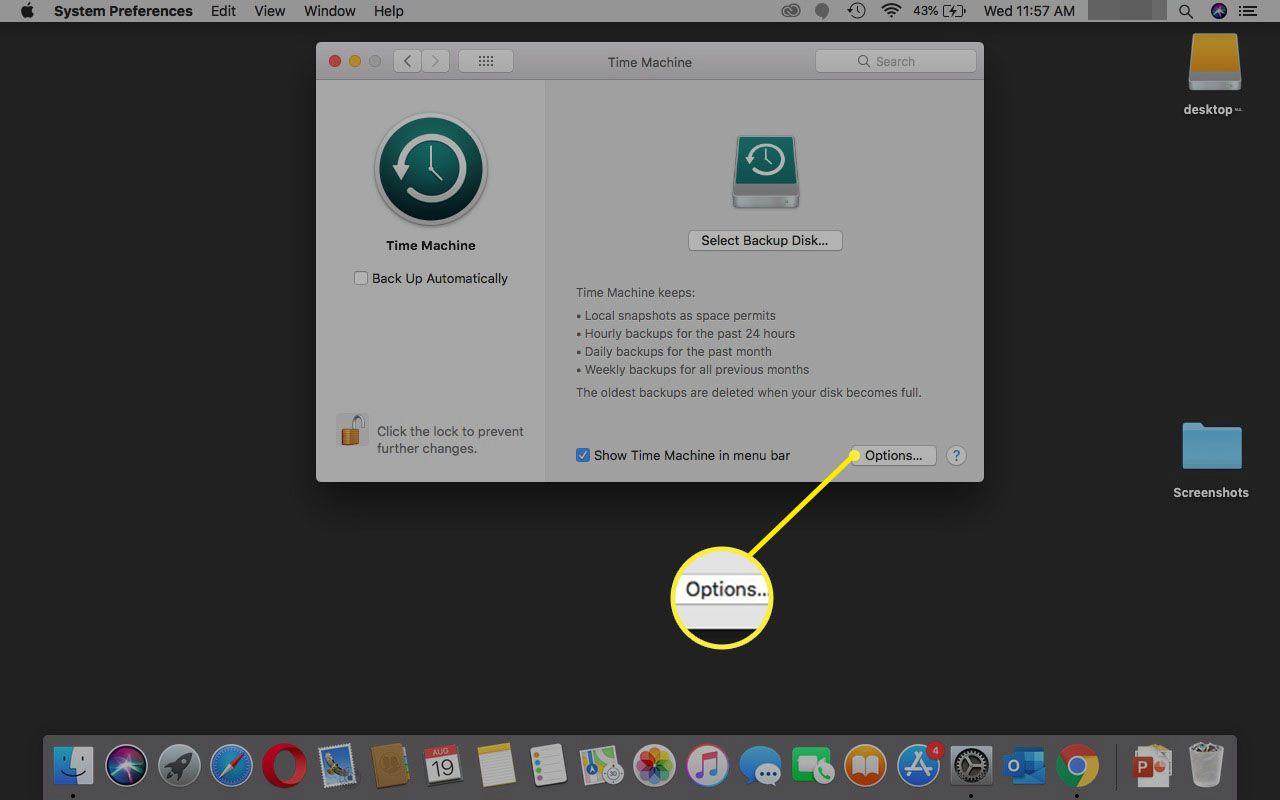Image resolution: width=1280 pixels, height=800 pixels.
Task: Open Safari compass icon in Dock
Action: point(232,766)
